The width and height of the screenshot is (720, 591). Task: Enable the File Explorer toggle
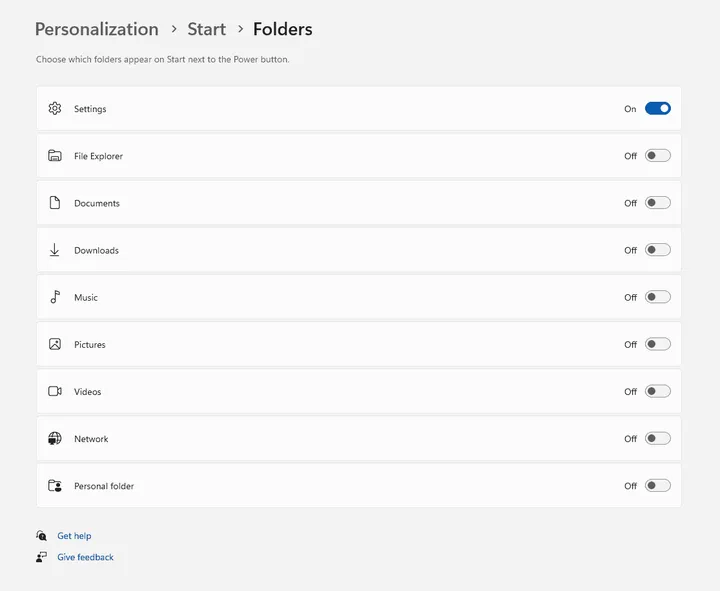[657, 156]
